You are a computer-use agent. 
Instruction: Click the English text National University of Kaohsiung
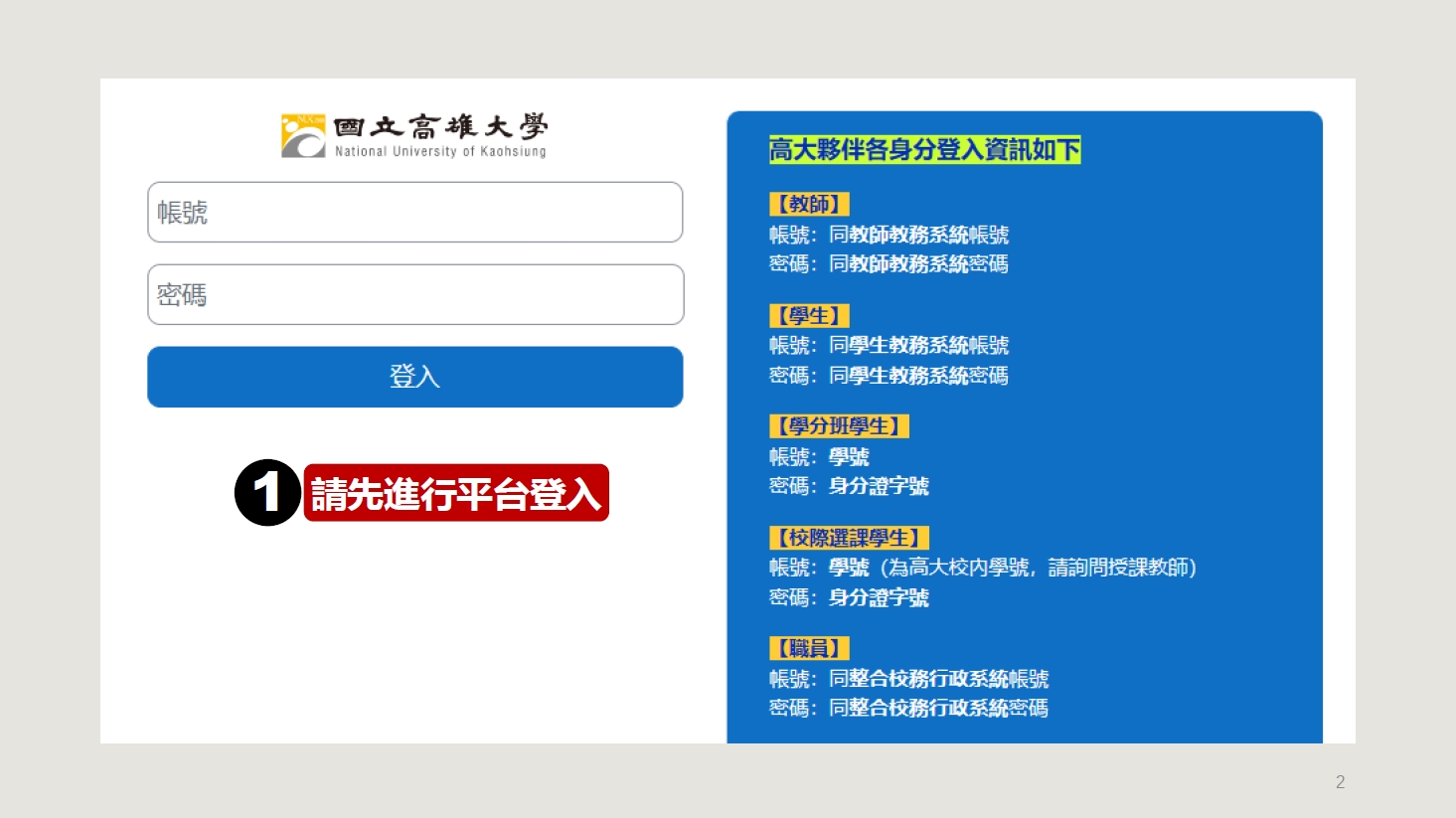[440, 152]
